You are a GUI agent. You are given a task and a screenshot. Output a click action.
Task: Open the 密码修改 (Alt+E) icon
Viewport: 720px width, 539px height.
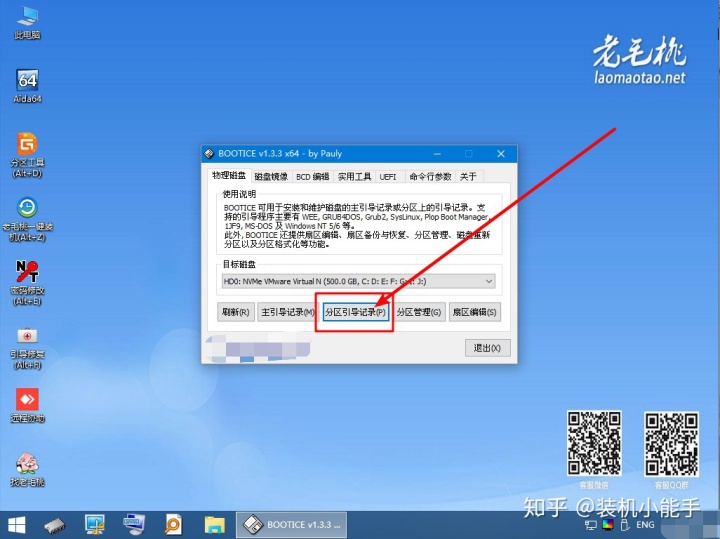point(27,283)
